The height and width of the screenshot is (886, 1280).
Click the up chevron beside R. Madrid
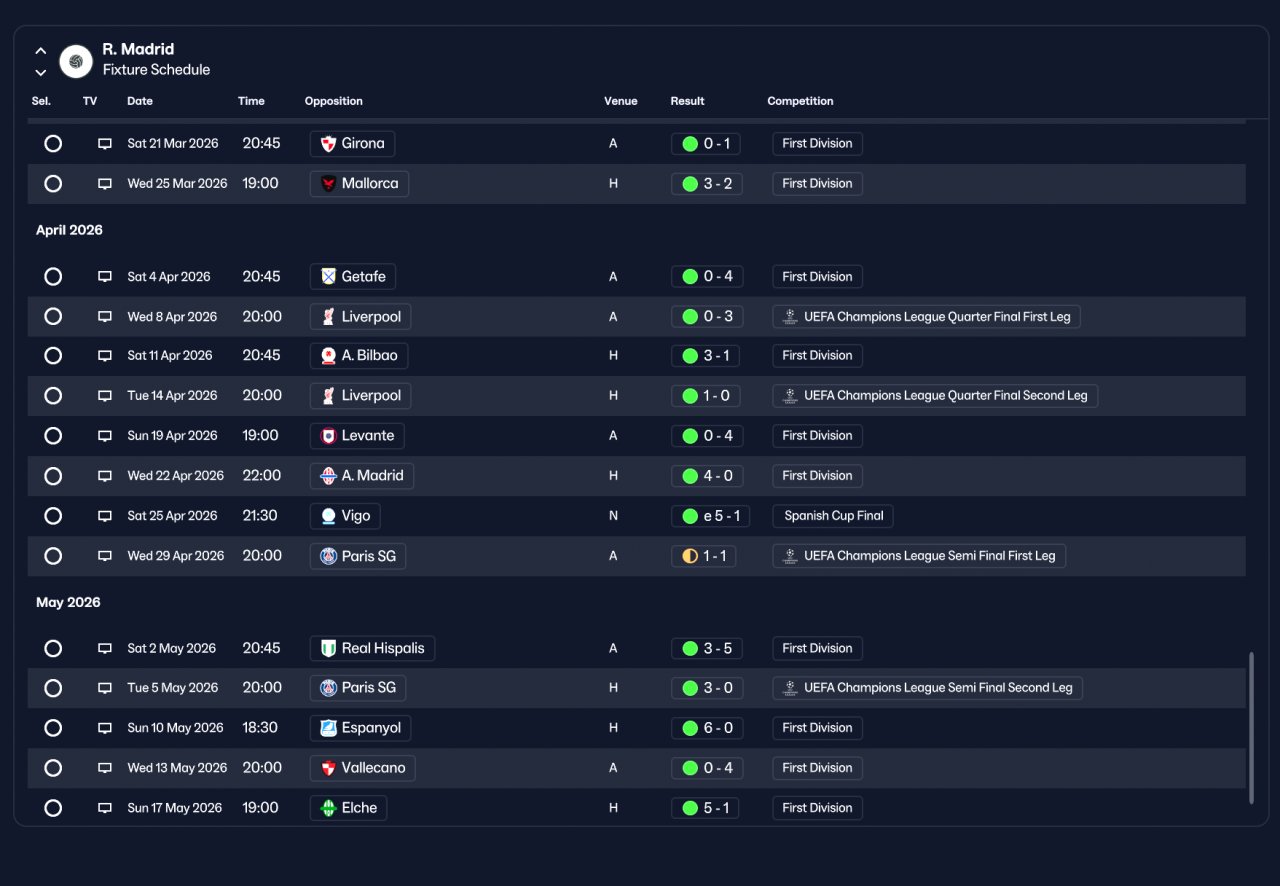[x=41, y=51]
